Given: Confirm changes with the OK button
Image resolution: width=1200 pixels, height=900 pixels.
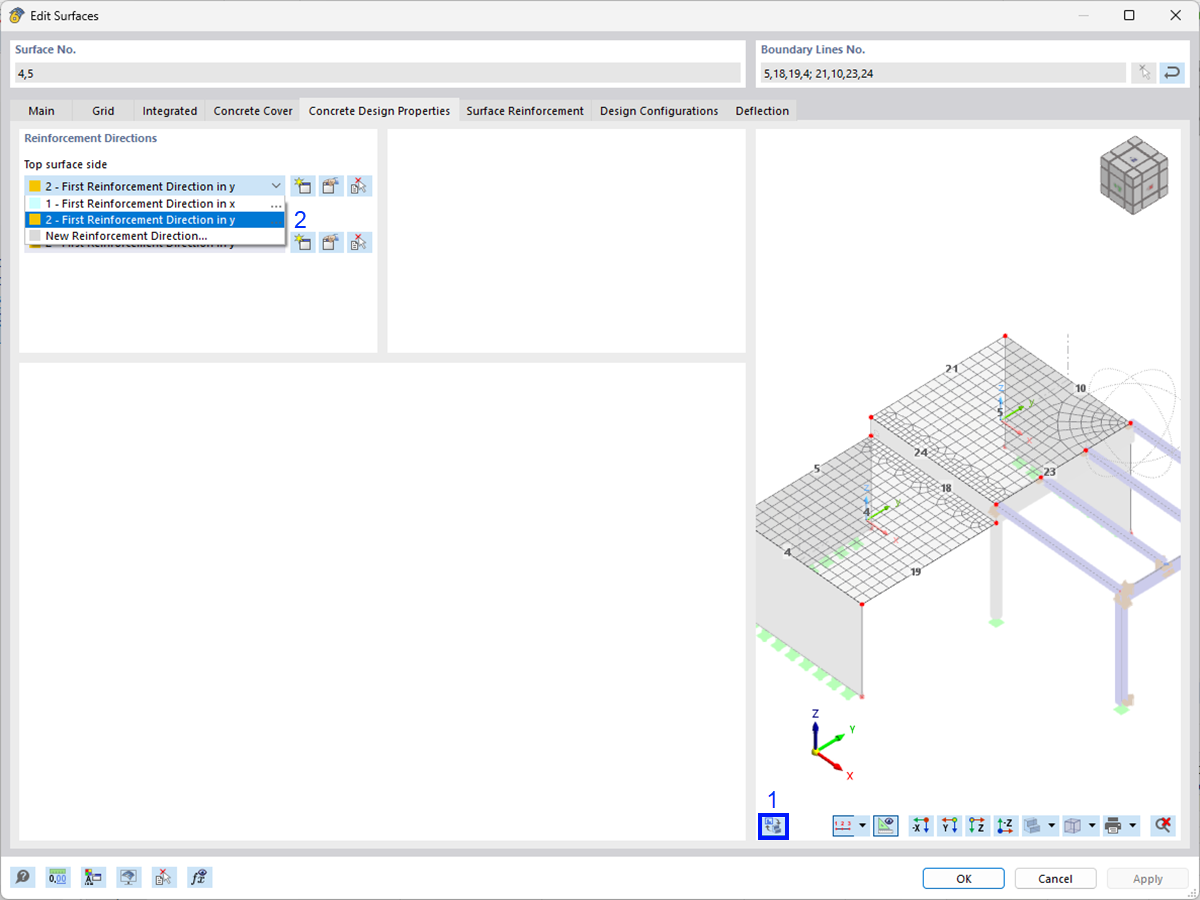Looking at the screenshot, I should [962, 877].
